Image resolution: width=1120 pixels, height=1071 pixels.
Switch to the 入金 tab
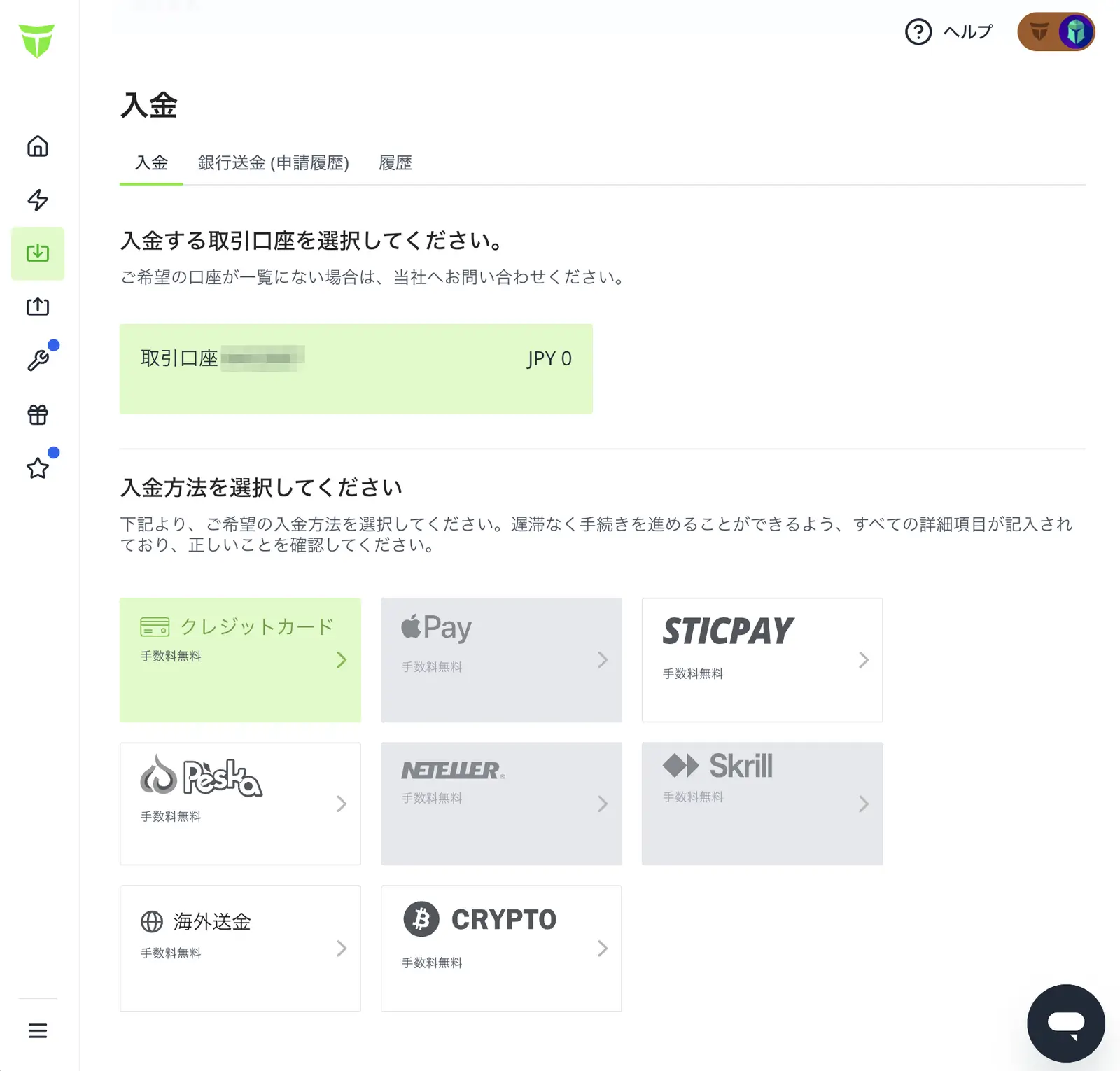click(151, 163)
